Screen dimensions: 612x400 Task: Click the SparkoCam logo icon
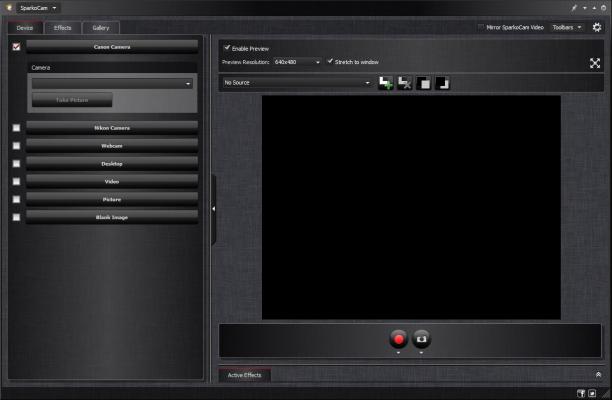point(9,7)
